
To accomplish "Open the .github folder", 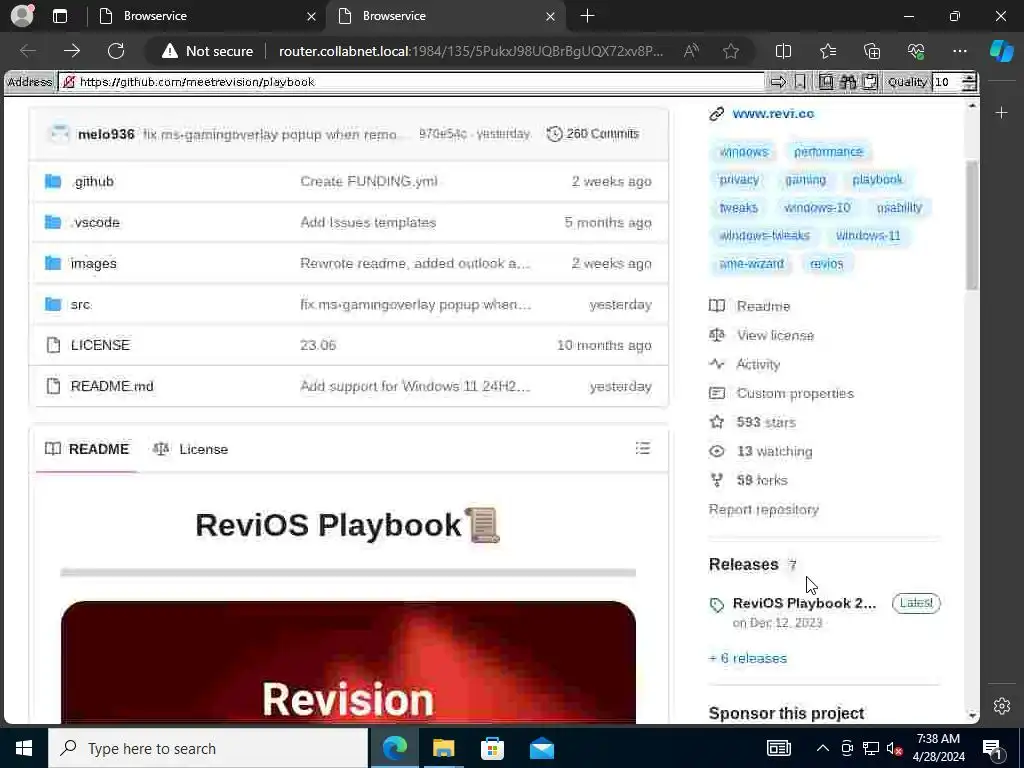I will point(93,182).
